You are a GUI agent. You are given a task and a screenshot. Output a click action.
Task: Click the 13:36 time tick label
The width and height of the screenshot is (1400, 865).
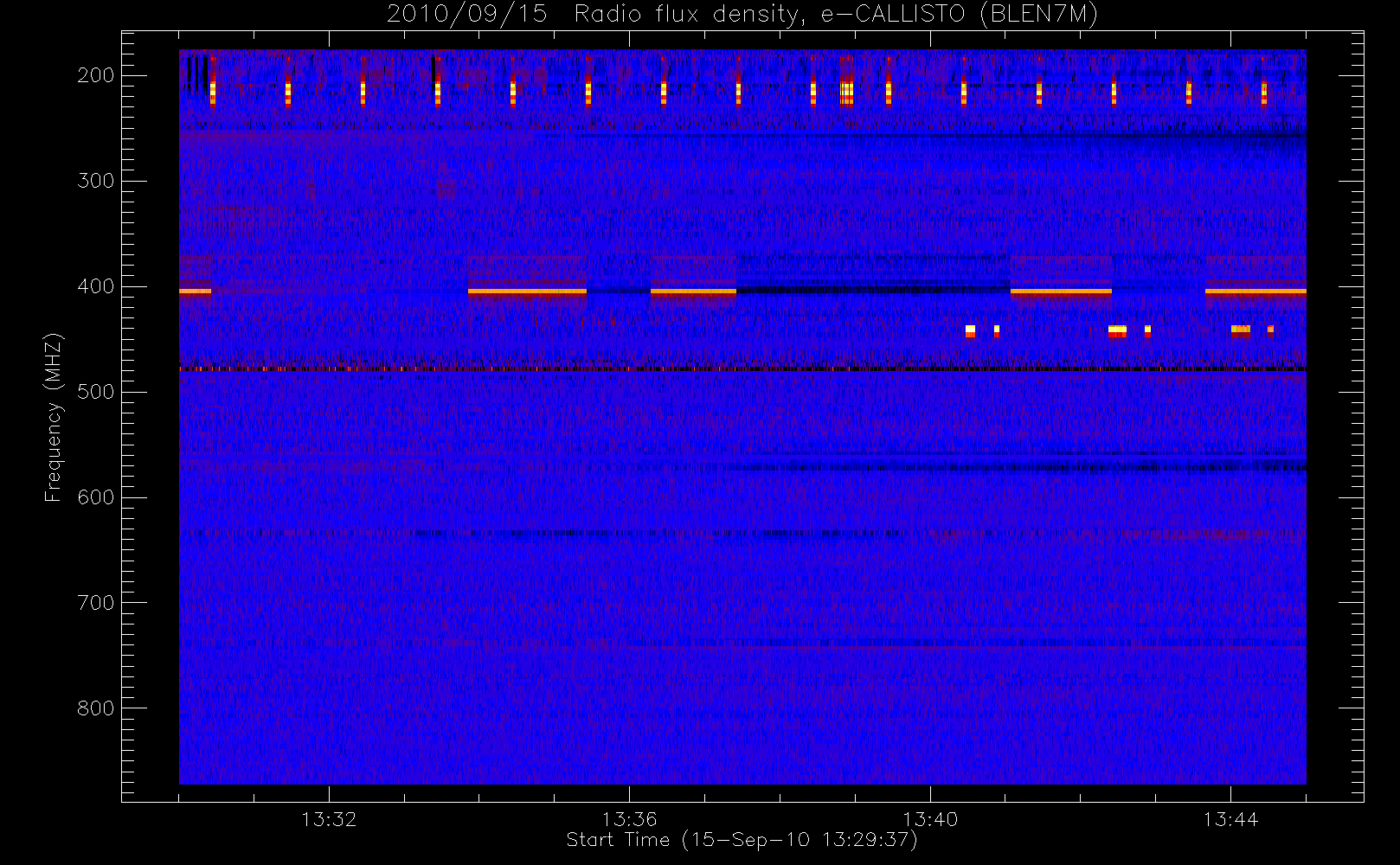[x=629, y=818]
